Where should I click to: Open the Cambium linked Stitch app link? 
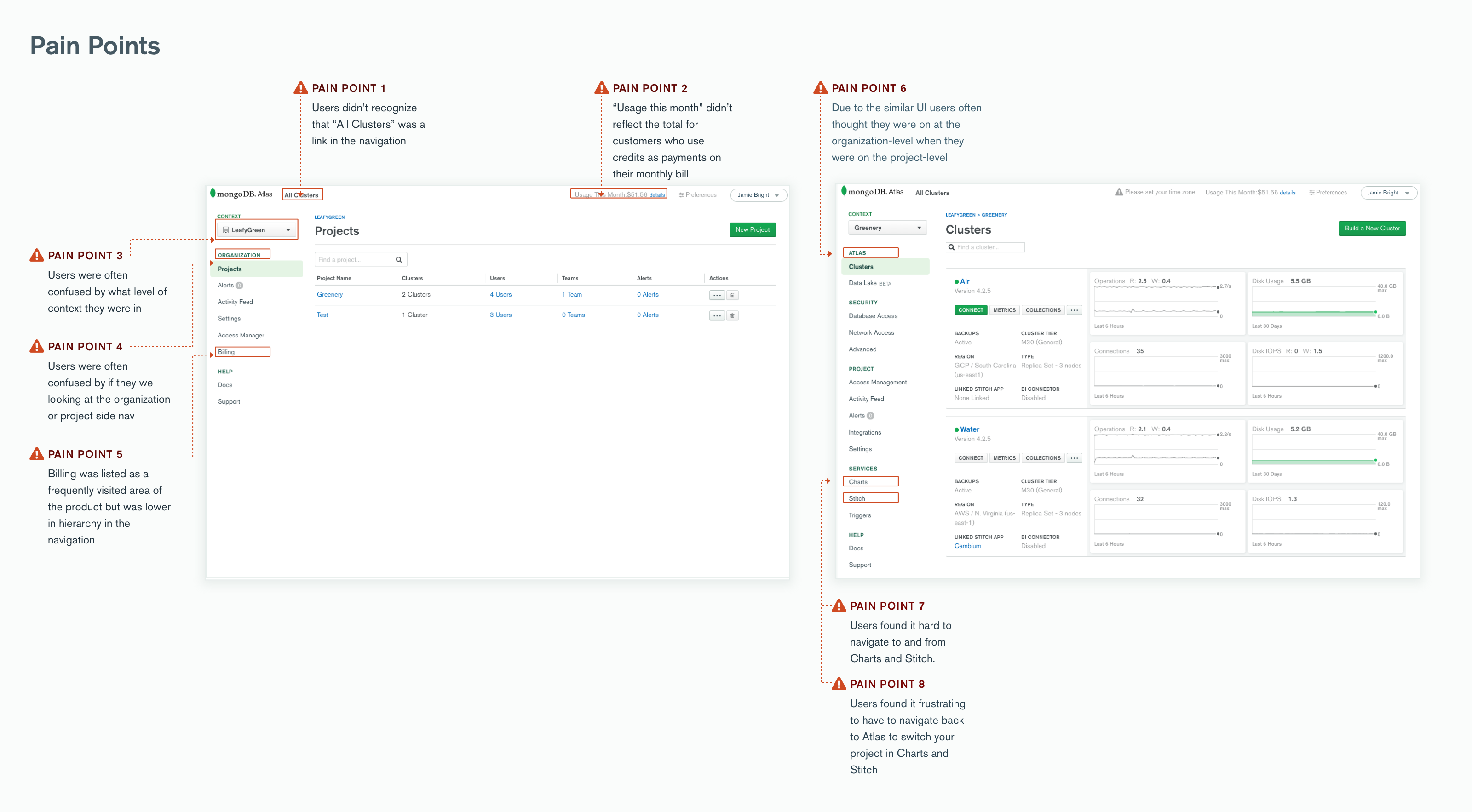pyautogui.click(x=967, y=546)
